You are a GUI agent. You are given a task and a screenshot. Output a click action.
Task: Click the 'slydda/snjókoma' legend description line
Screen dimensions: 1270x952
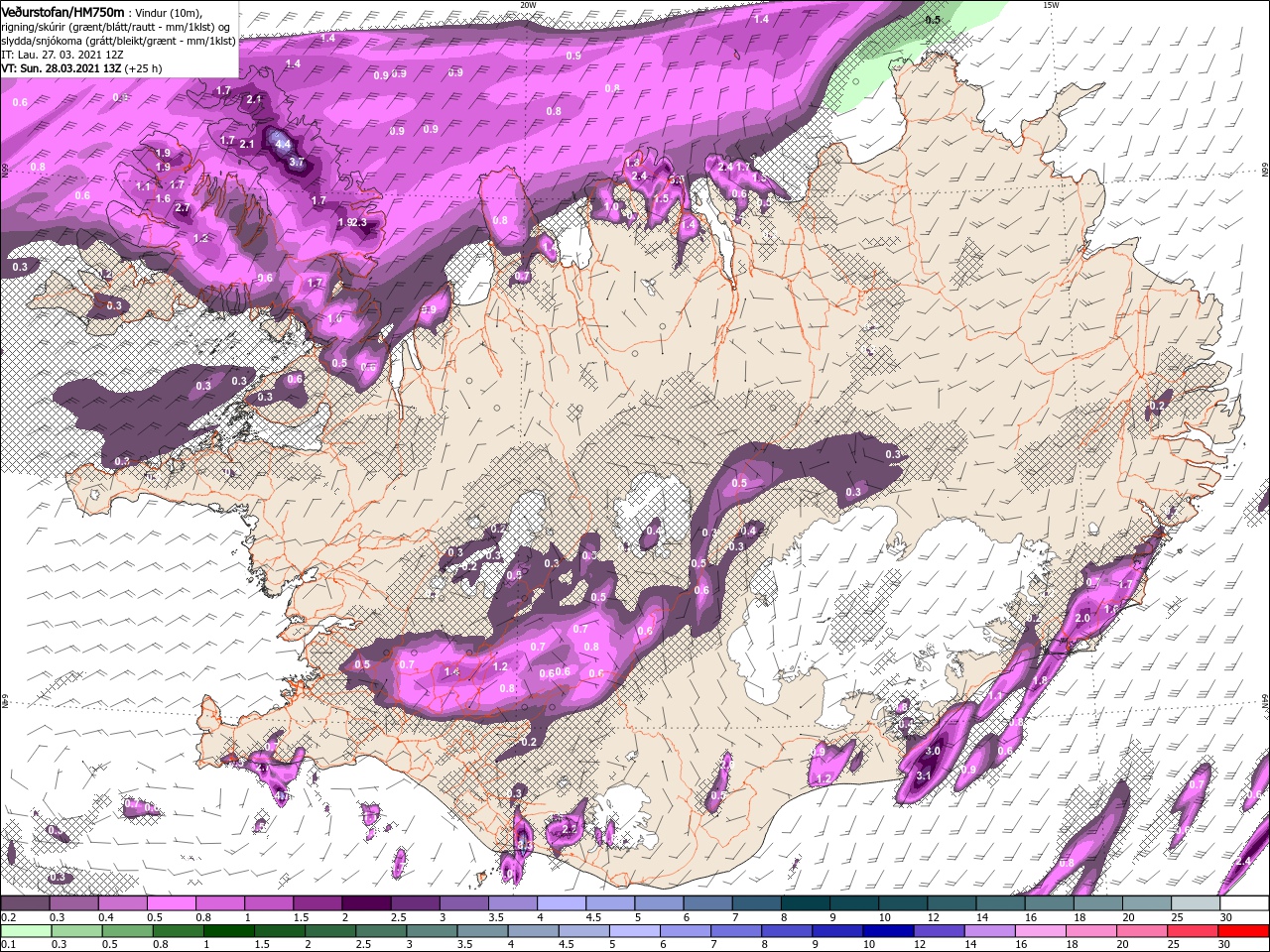tap(118, 41)
